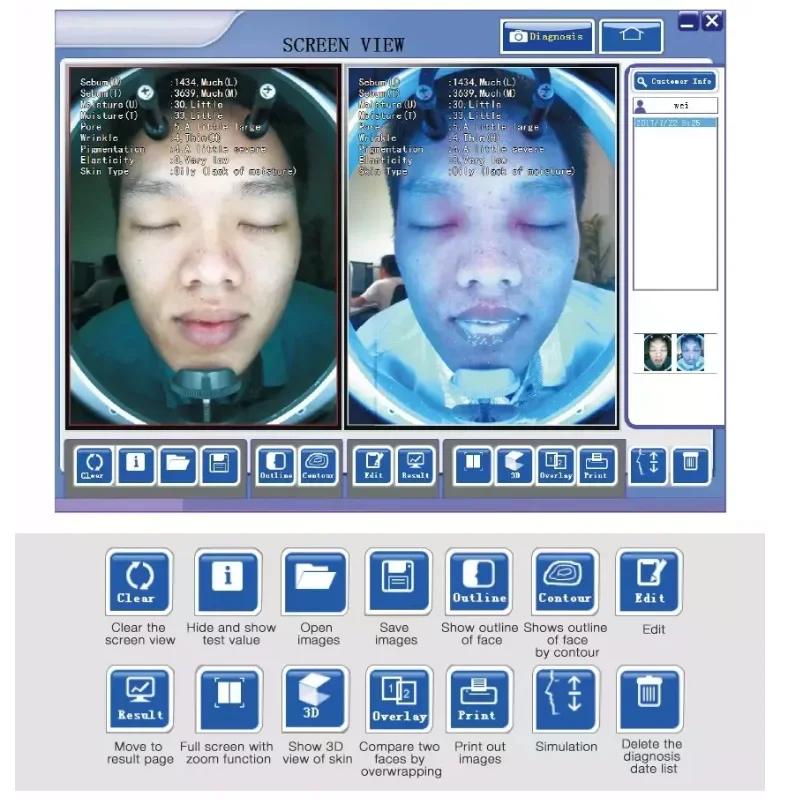
Task: Click legend icon captioned 'Delete the diagnosis date list'
Action: [x=650, y=699]
